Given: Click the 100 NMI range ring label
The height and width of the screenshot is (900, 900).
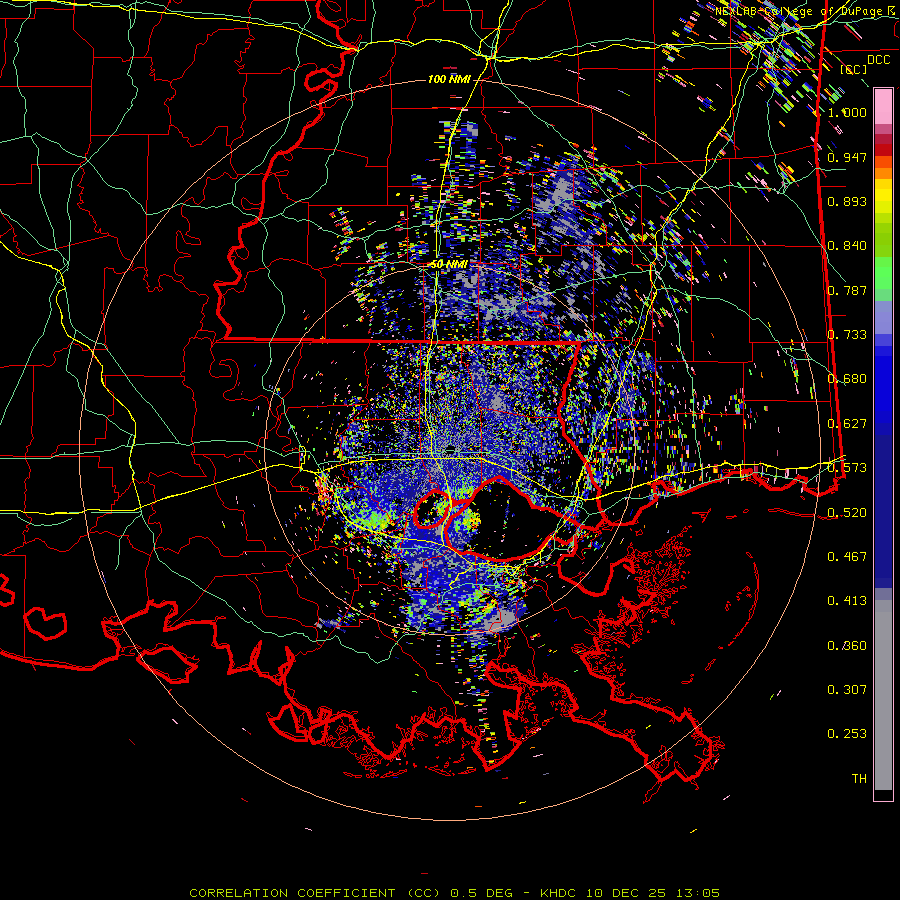Looking at the screenshot, I should (x=449, y=79).
